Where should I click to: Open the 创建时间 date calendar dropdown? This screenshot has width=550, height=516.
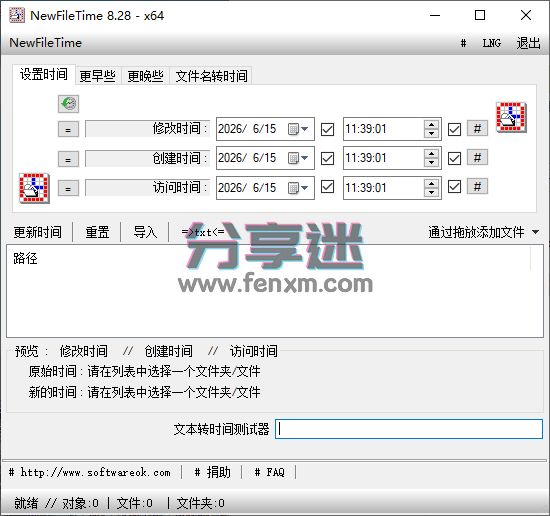(298, 158)
